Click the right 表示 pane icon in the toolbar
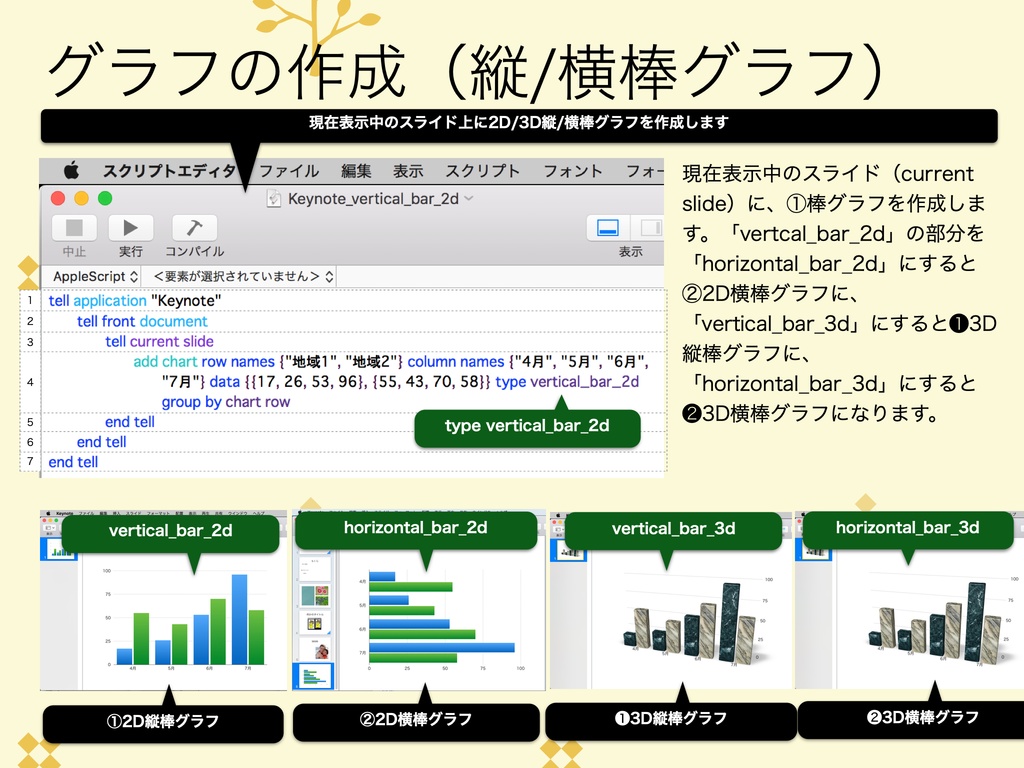The height and width of the screenshot is (768, 1024). (649, 229)
